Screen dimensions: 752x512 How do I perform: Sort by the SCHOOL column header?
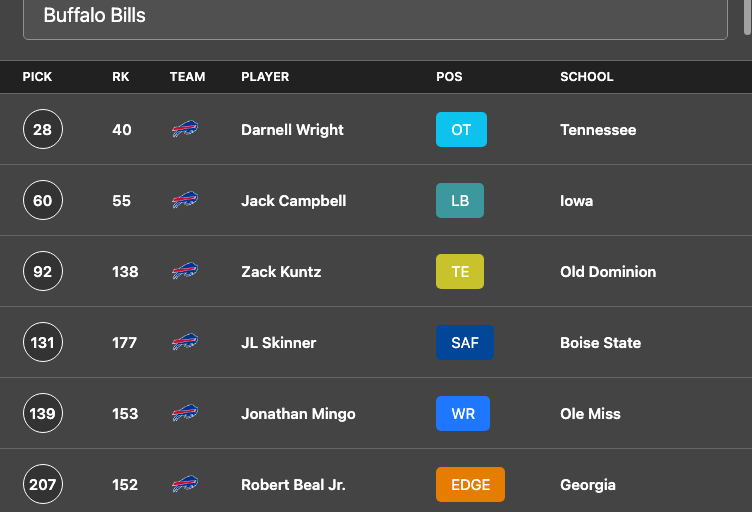pyautogui.click(x=587, y=77)
